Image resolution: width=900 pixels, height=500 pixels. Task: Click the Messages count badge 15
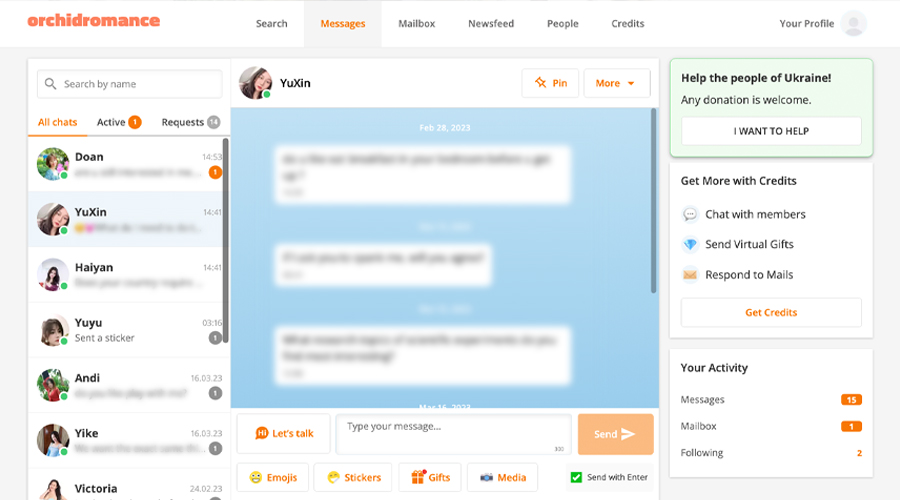tap(851, 400)
